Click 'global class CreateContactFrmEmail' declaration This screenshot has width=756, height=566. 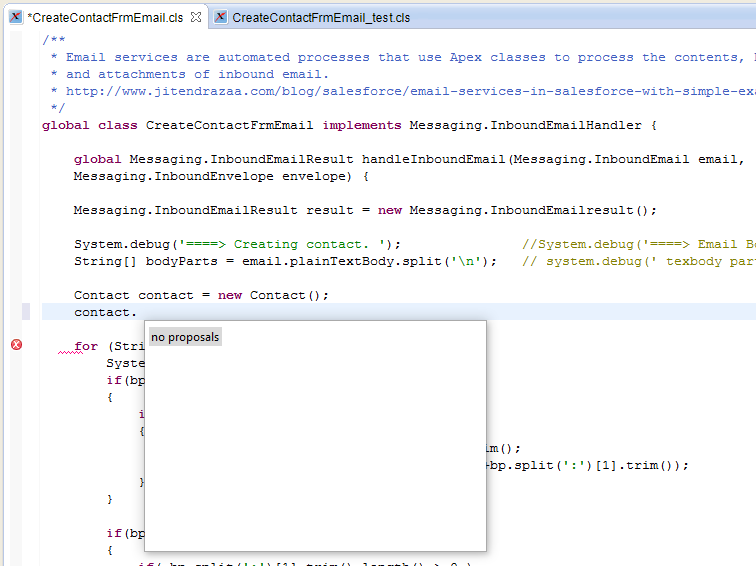click(x=177, y=126)
